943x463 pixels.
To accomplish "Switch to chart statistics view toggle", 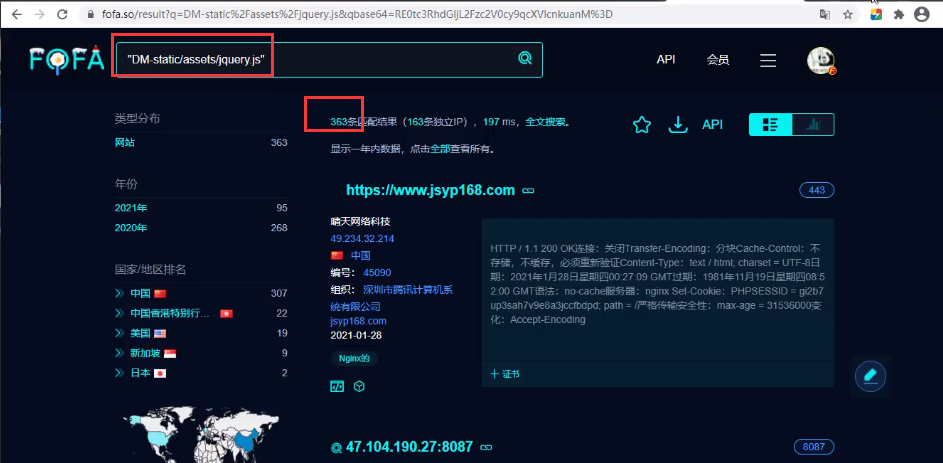I will click(813, 125).
